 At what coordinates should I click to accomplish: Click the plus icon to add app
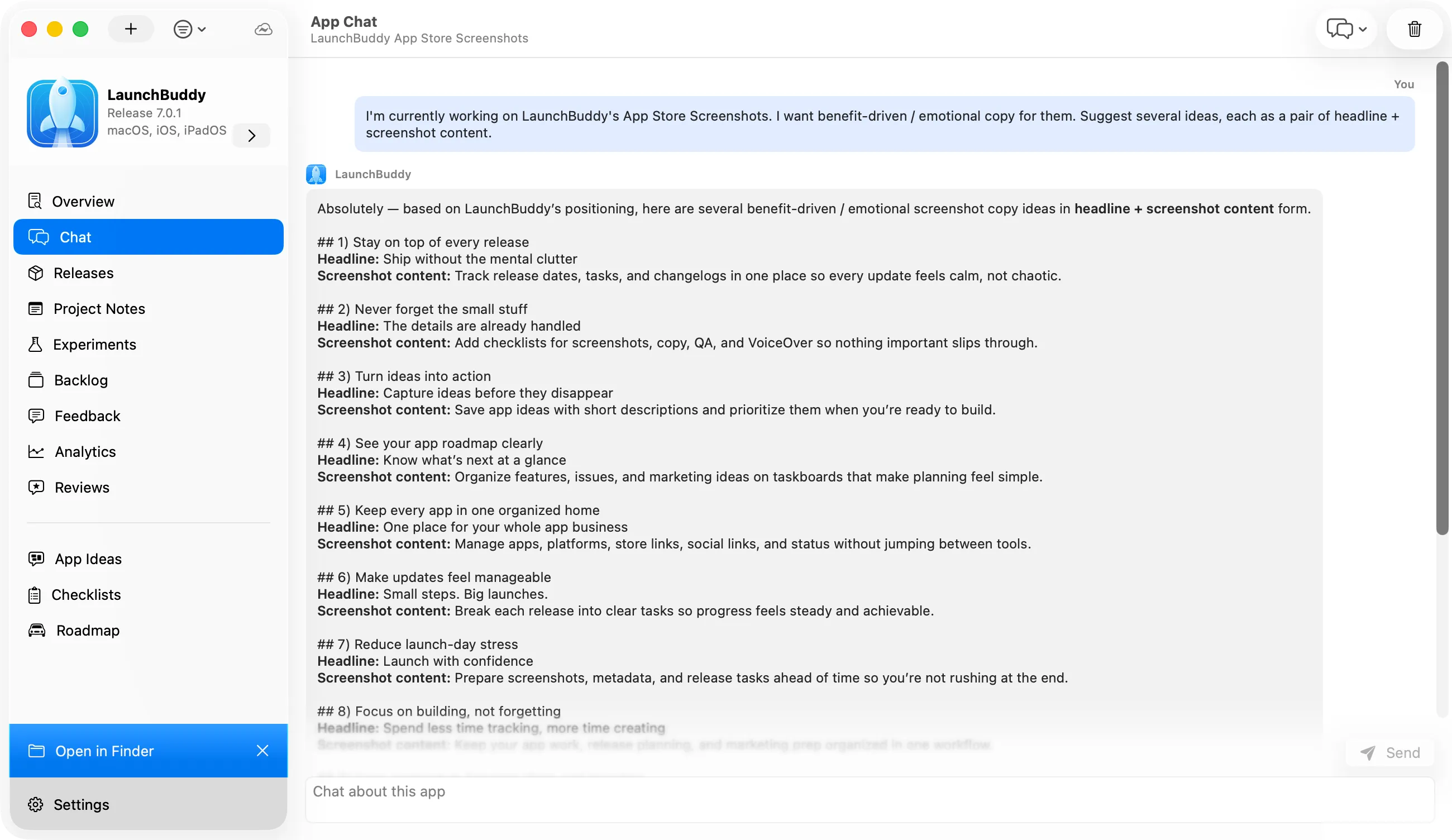click(131, 29)
